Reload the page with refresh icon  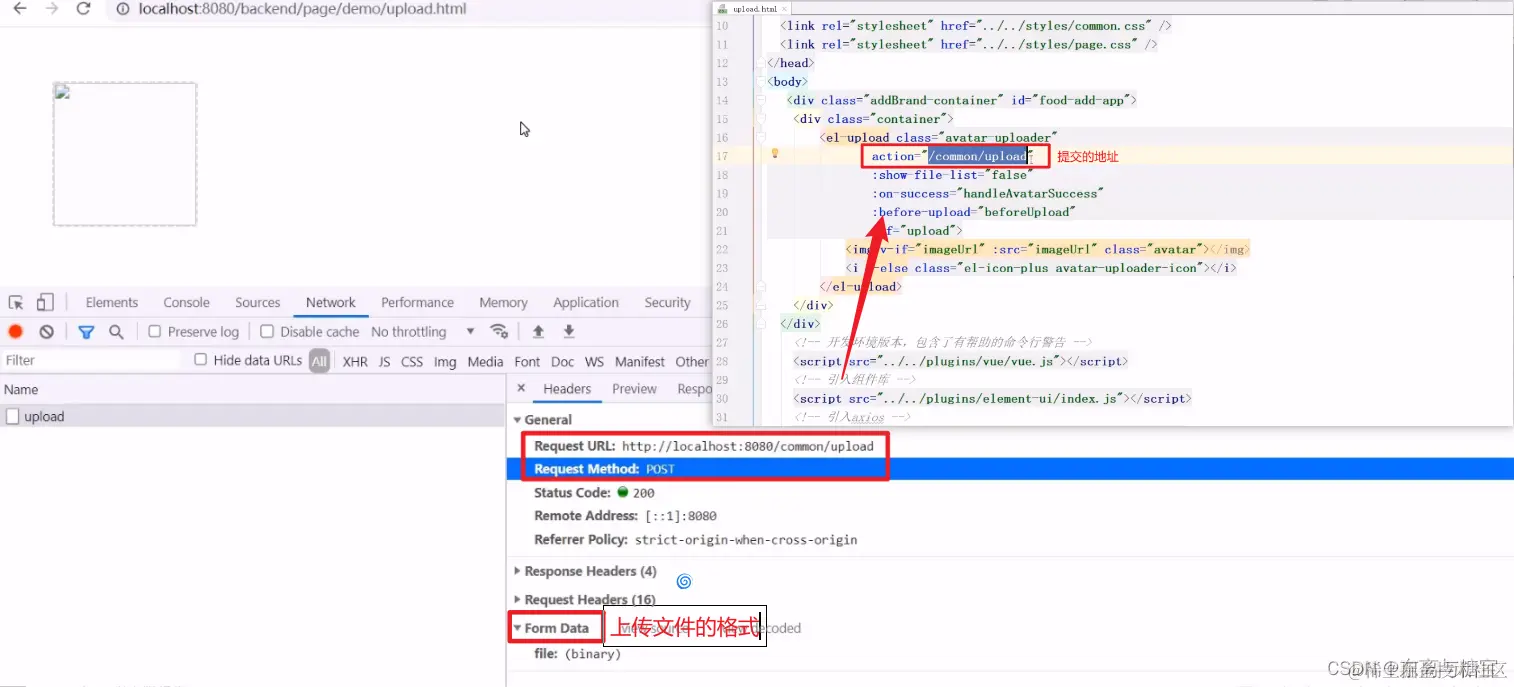pos(84,9)
